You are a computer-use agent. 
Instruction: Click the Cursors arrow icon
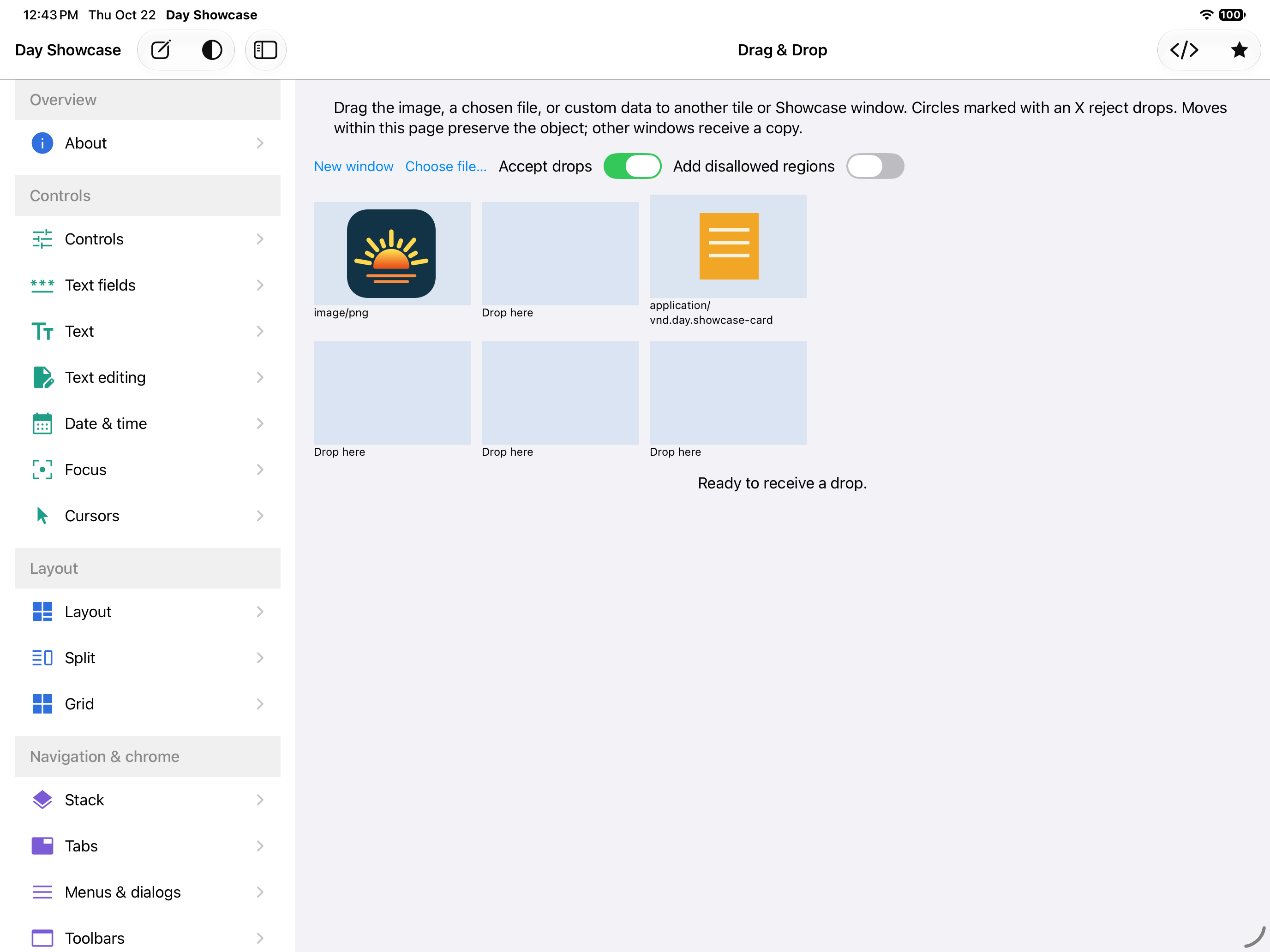click(42, 515)
